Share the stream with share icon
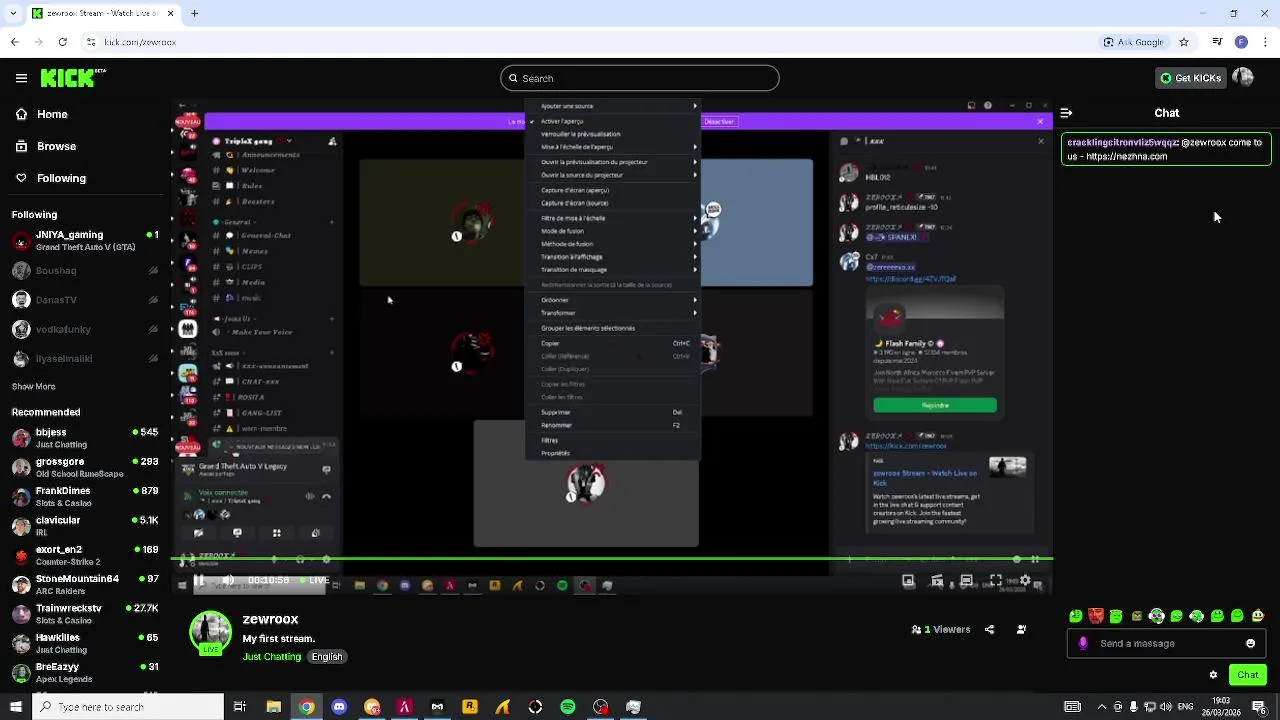The image size is (1280, 720). [x=990, y=630]
